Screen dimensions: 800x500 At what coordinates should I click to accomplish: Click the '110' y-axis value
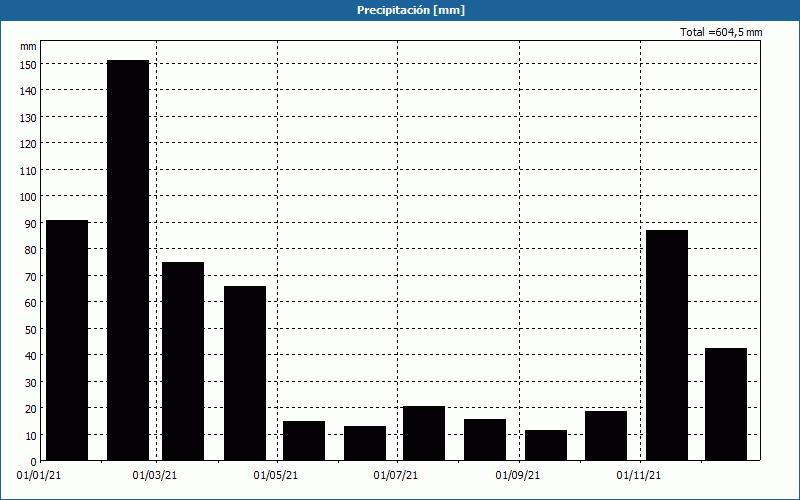tap(28, 171)
